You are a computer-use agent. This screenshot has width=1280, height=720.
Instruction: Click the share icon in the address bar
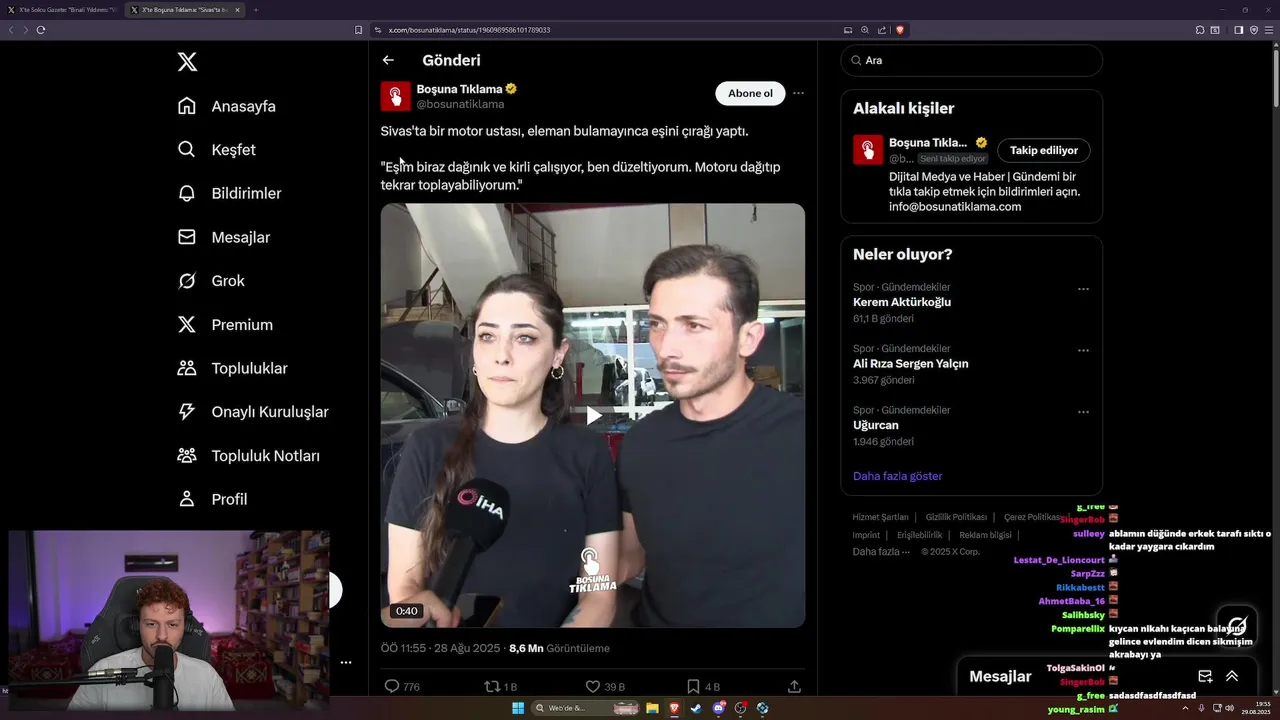click(x=882, y=30)
